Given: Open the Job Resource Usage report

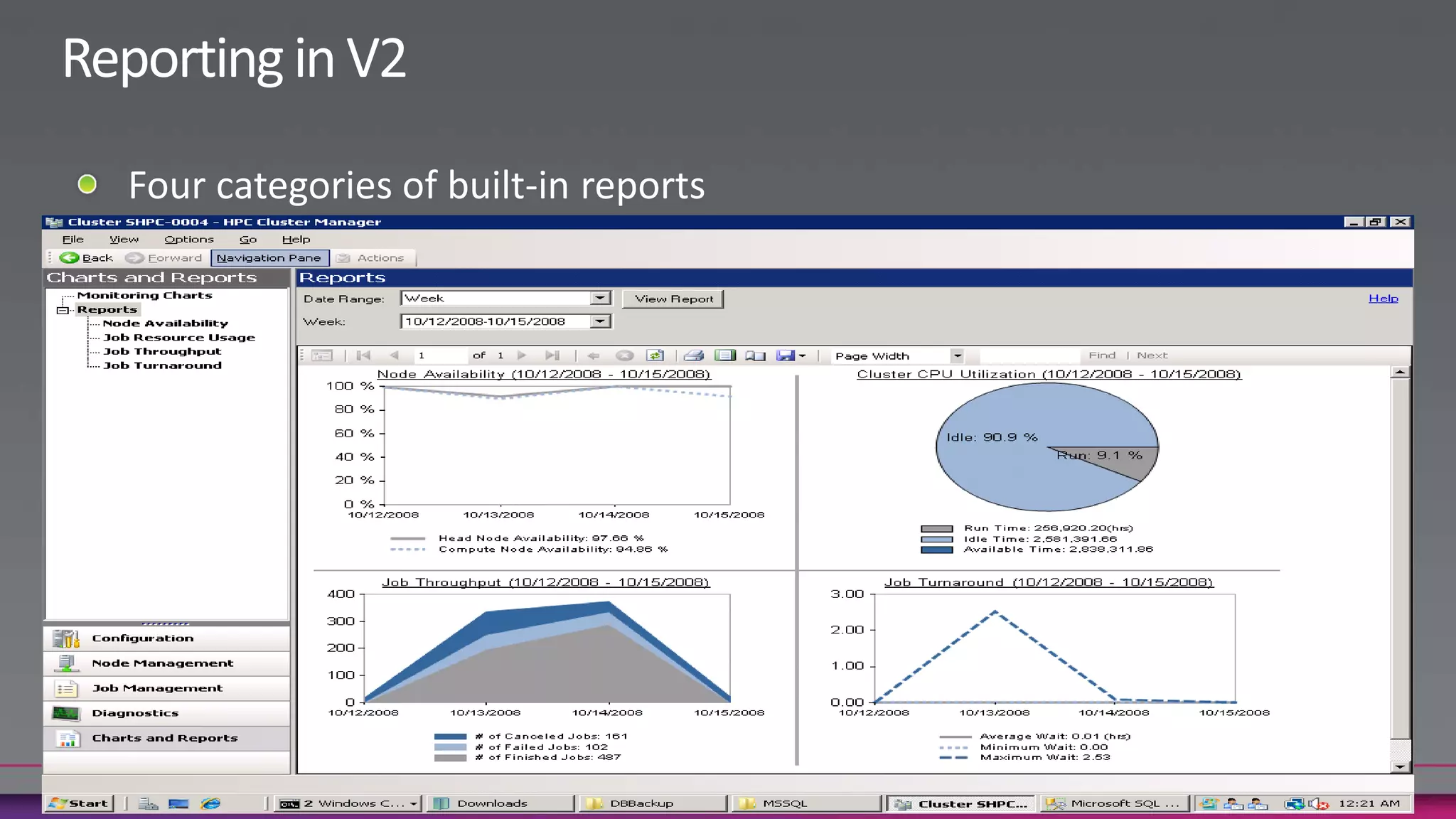Looking at the screenshot, I should pos(179,338).
